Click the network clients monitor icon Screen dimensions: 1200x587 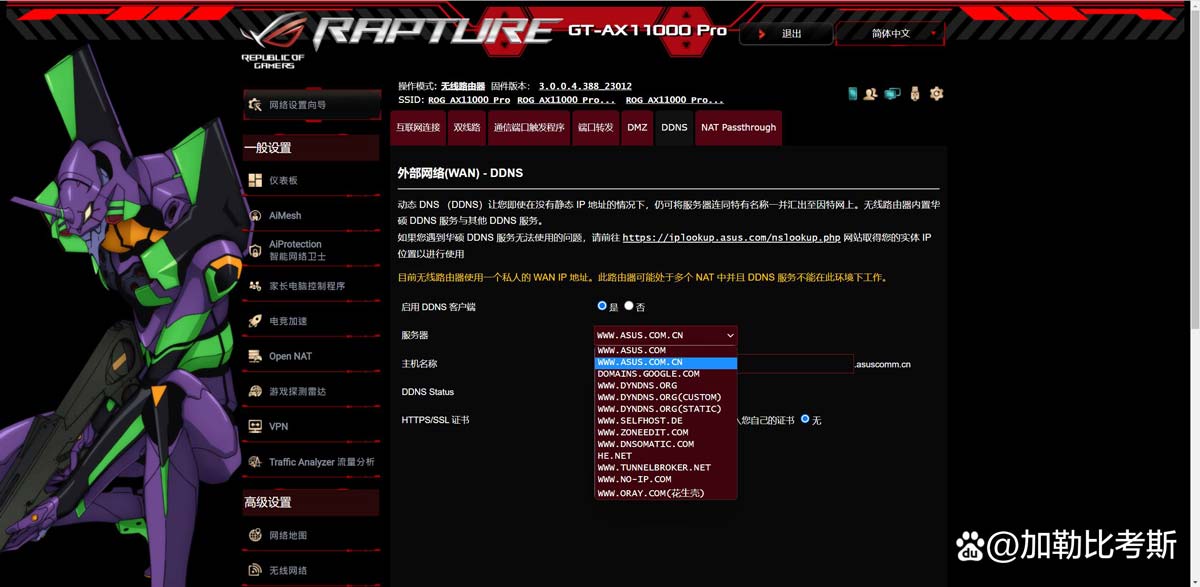click(892, 94)
